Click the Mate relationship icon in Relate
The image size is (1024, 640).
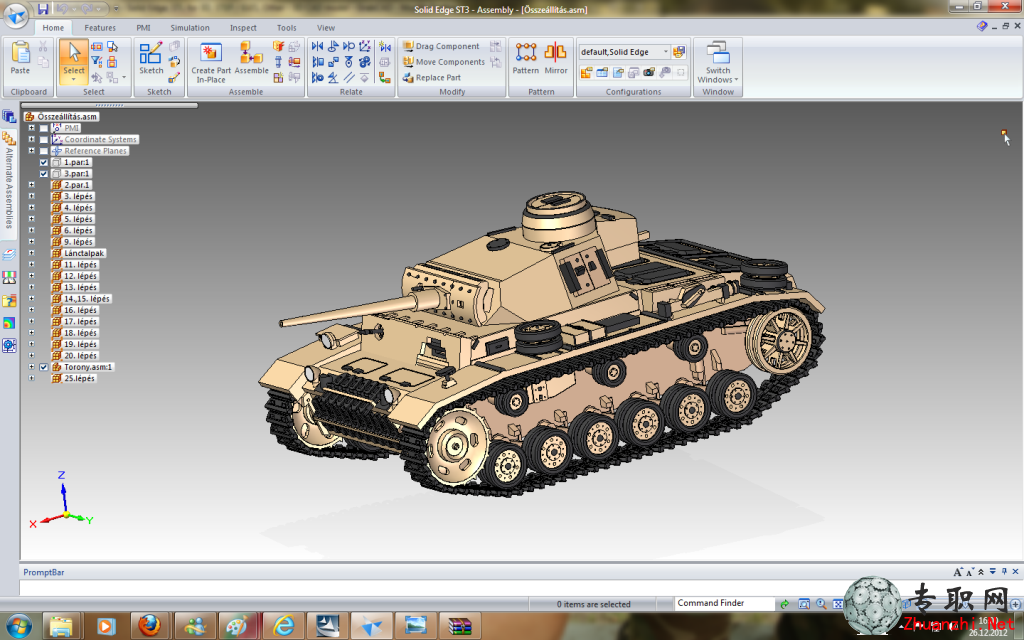click(317, 46)
